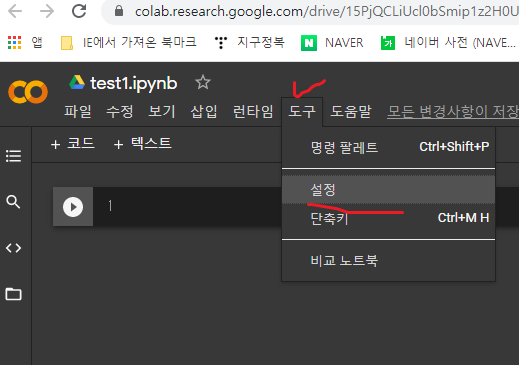Screen dimensions: 519x365
Task: Open the apps grid bookmark icon
Action: [14, 42]
